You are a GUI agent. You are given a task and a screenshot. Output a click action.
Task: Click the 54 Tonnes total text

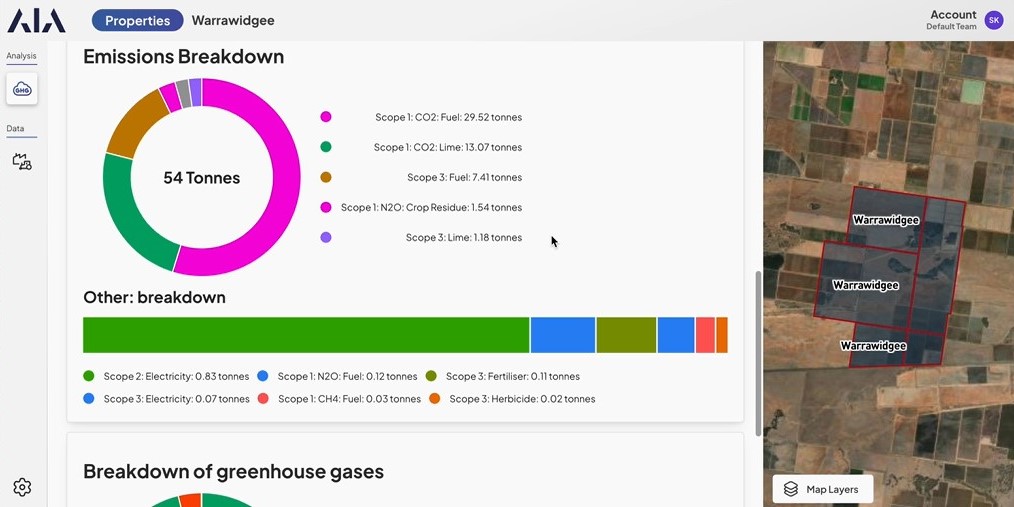click(x=202, y=178)
